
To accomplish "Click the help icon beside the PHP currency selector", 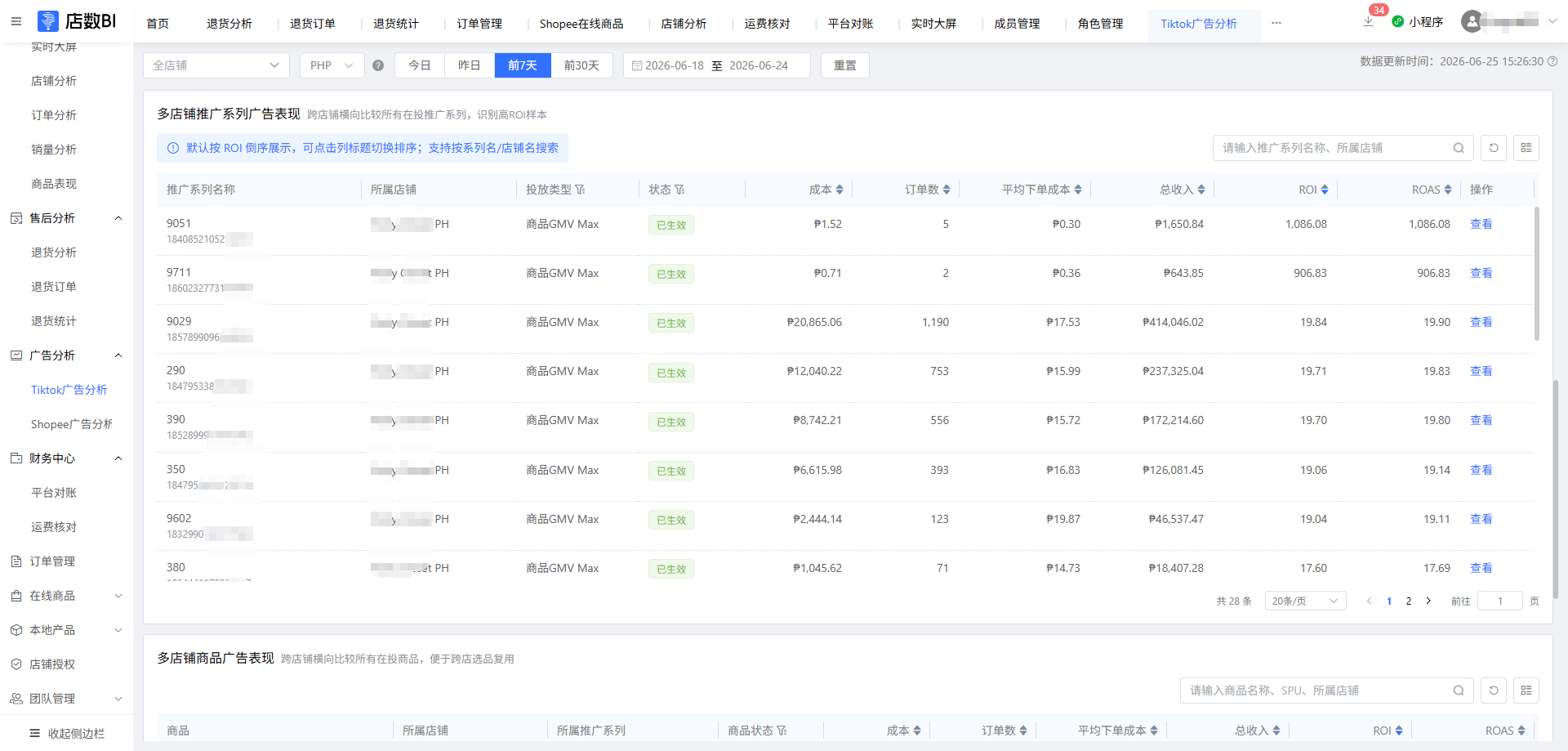I will tap(378, 65).
